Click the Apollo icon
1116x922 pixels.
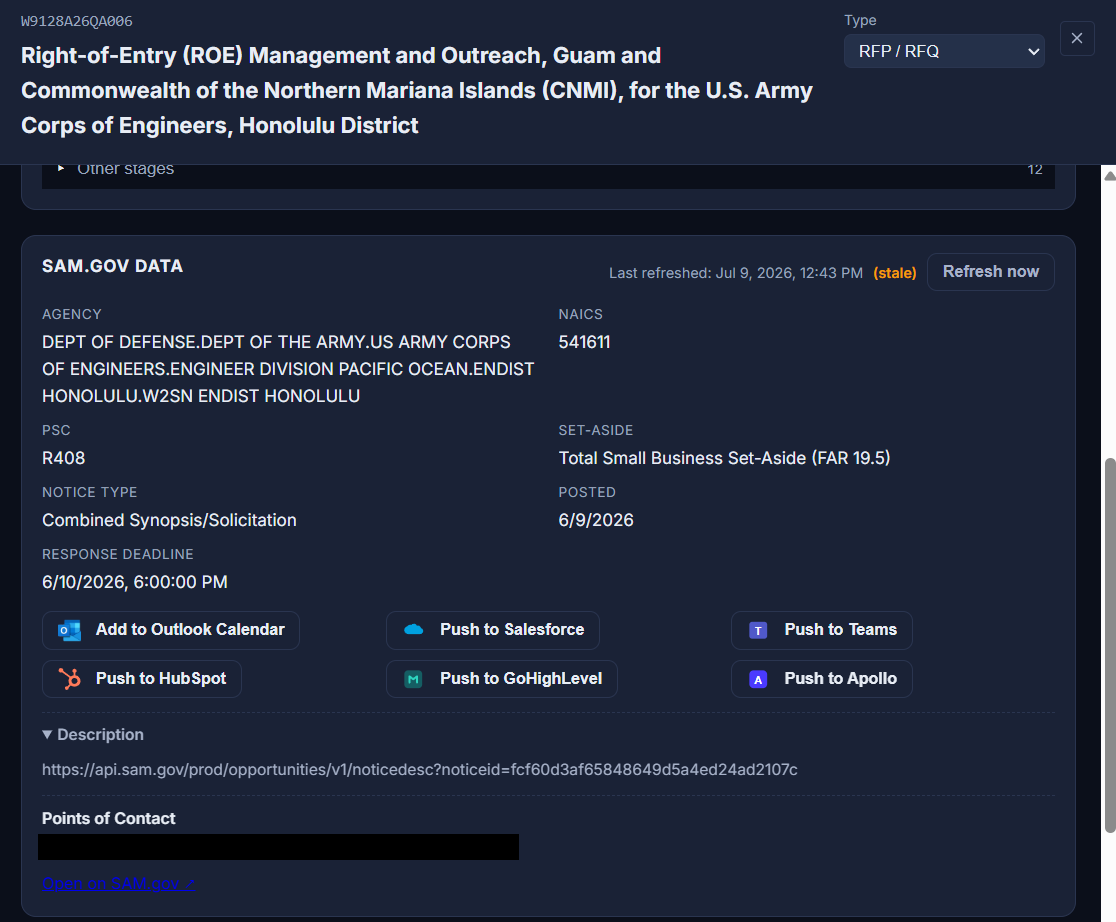tap(758, 679)
